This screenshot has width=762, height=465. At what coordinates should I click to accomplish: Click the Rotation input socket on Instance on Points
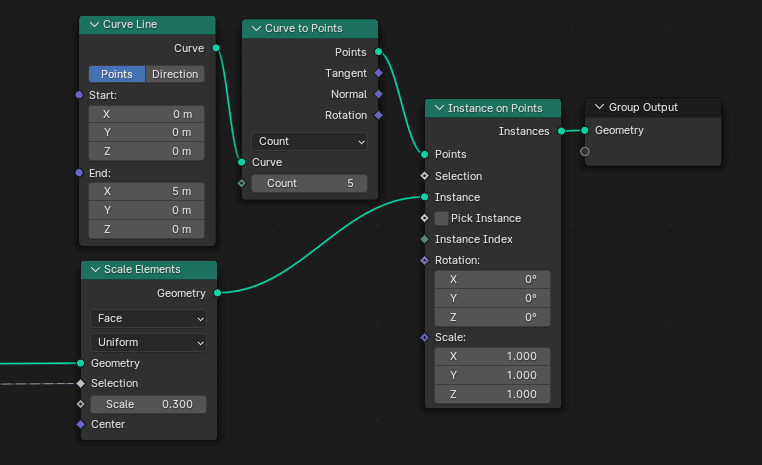pyautogui.click(x=425, y=260)
